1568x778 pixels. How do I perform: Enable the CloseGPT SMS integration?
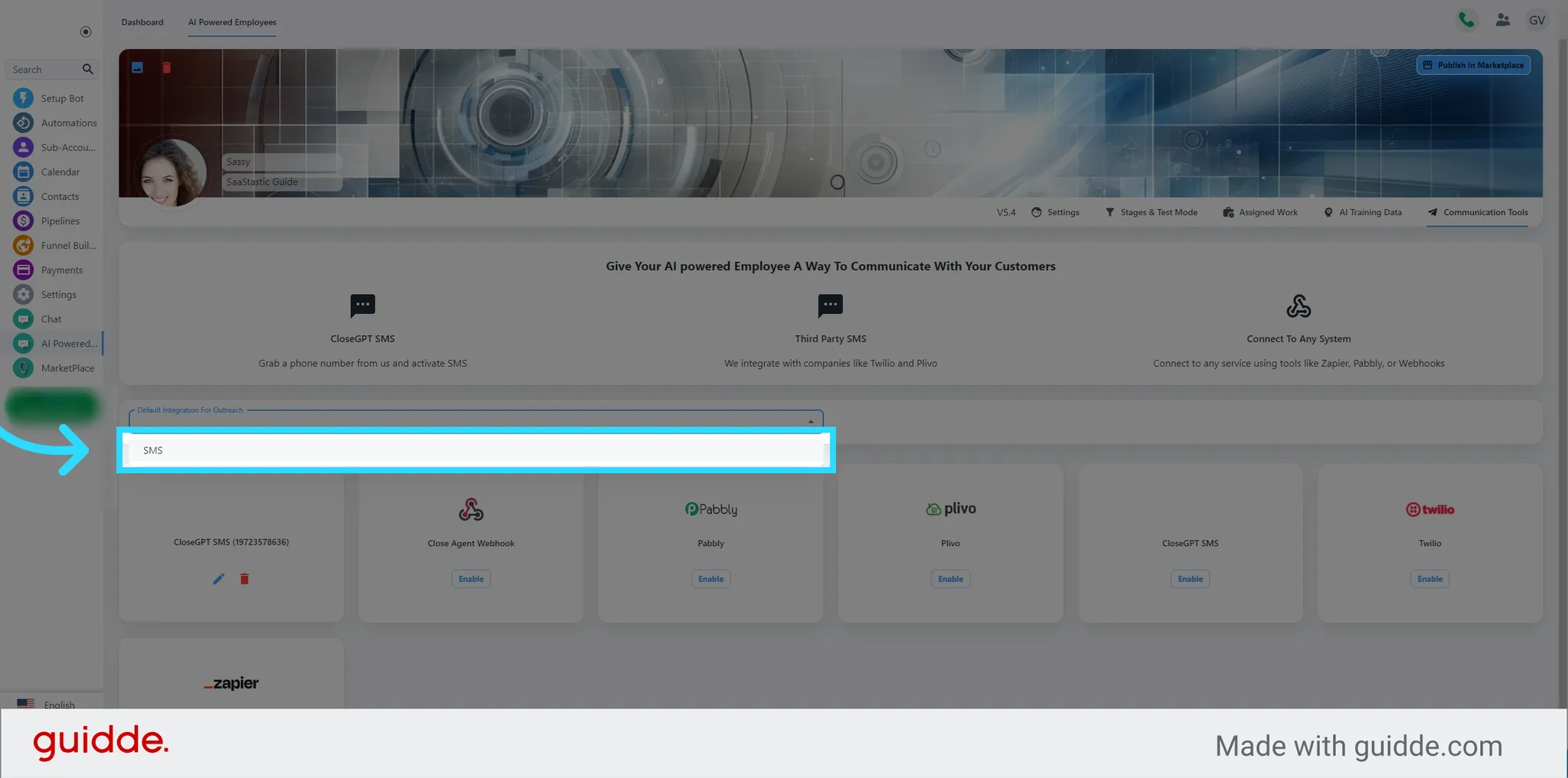[1190, 579]
